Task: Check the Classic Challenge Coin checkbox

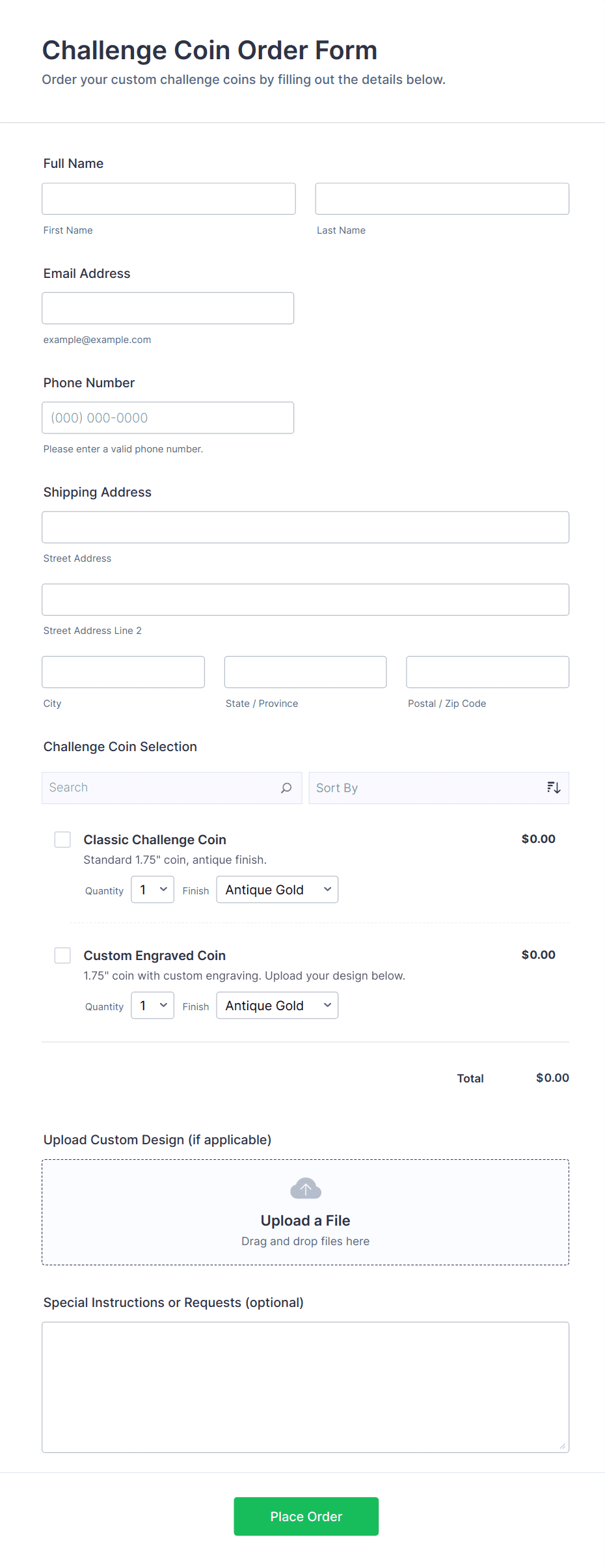Action: 62,840
